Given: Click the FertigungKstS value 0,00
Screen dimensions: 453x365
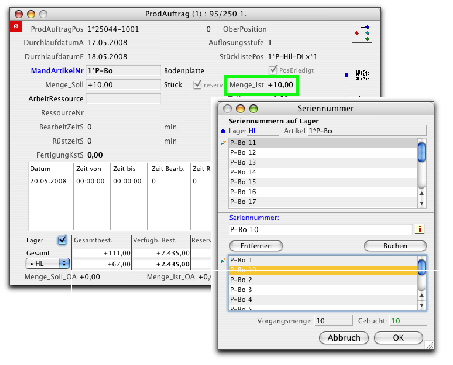Looking at the screenshot, I should (x=95, y=155).
